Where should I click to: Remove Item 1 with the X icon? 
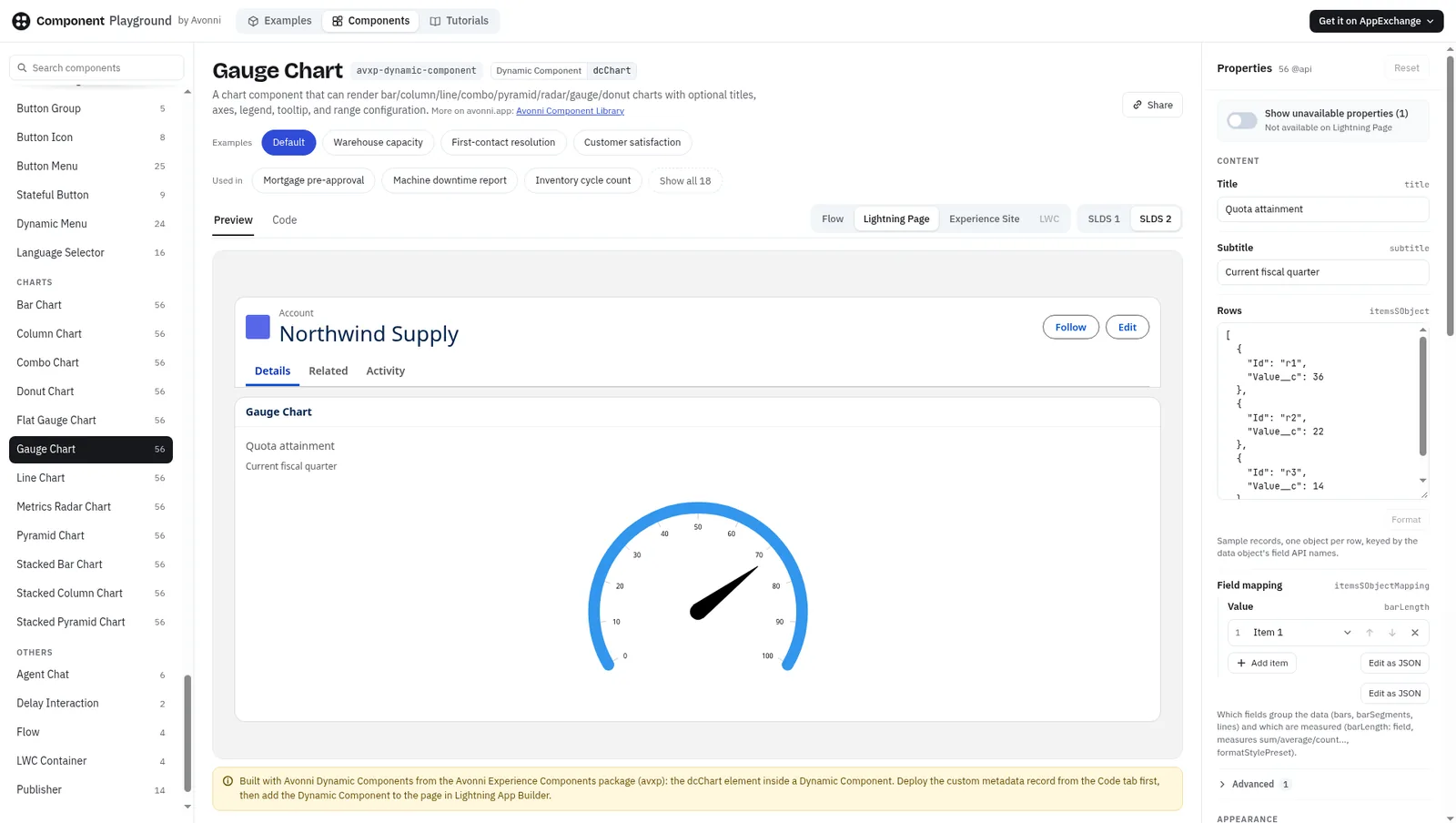pyautogui.click(x=1415, y=633)
